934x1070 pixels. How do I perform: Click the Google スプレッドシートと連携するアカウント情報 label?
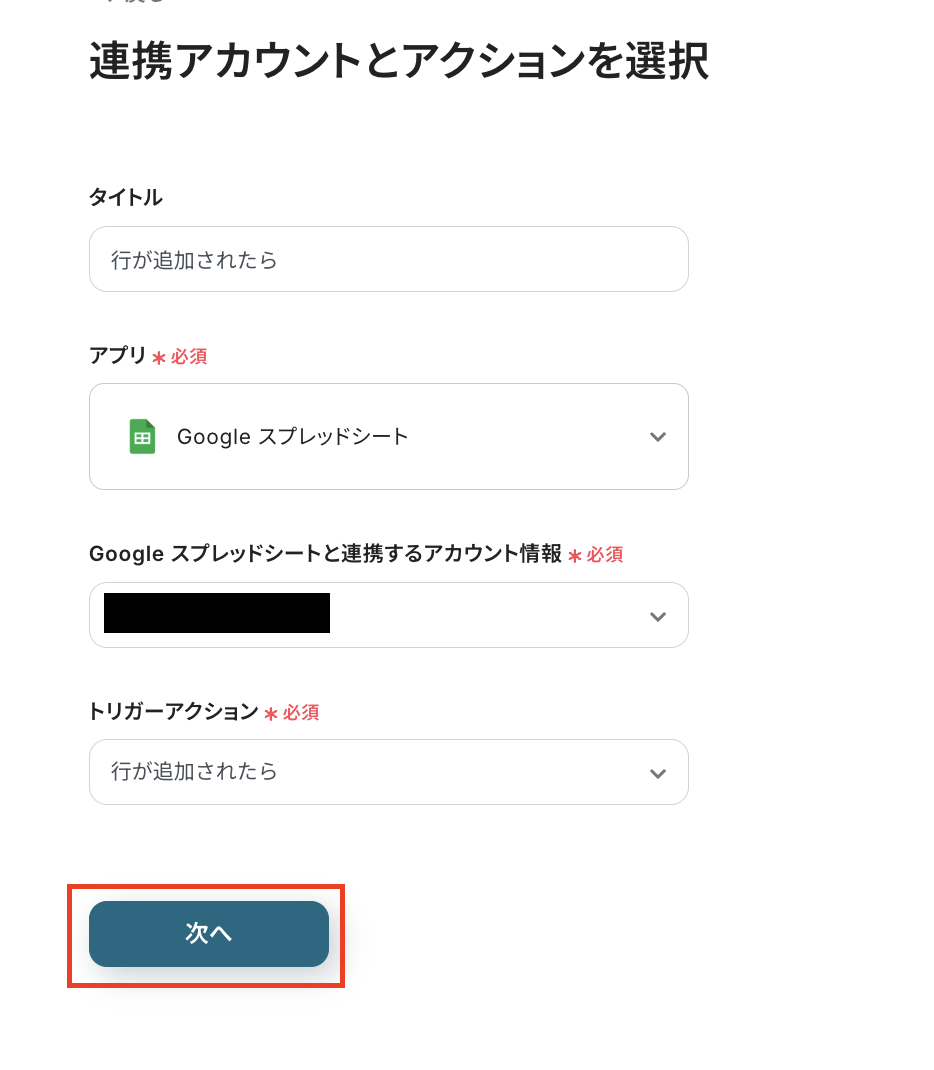(x=325, y=554)
